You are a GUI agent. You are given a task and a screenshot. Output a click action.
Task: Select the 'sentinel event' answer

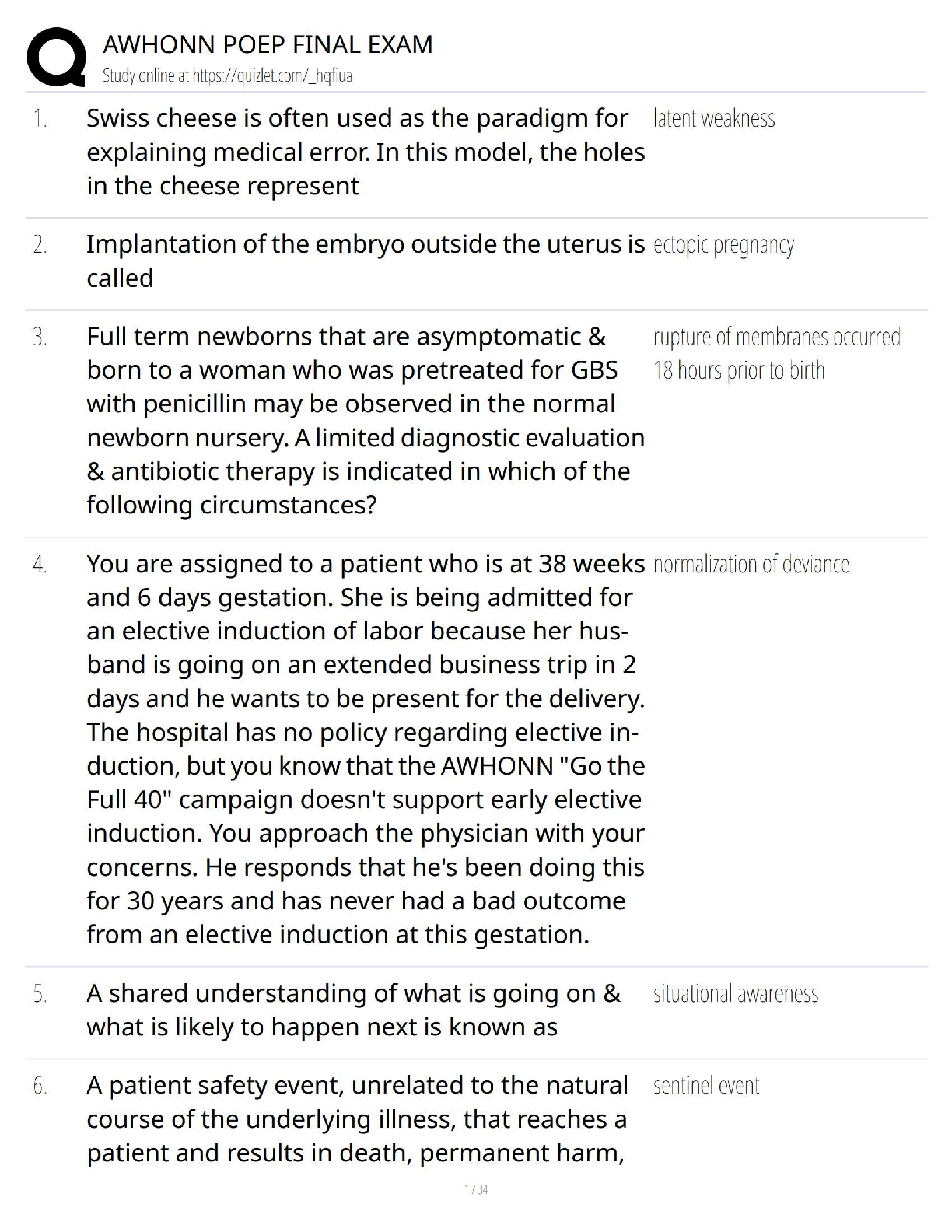pos(706,1085)
